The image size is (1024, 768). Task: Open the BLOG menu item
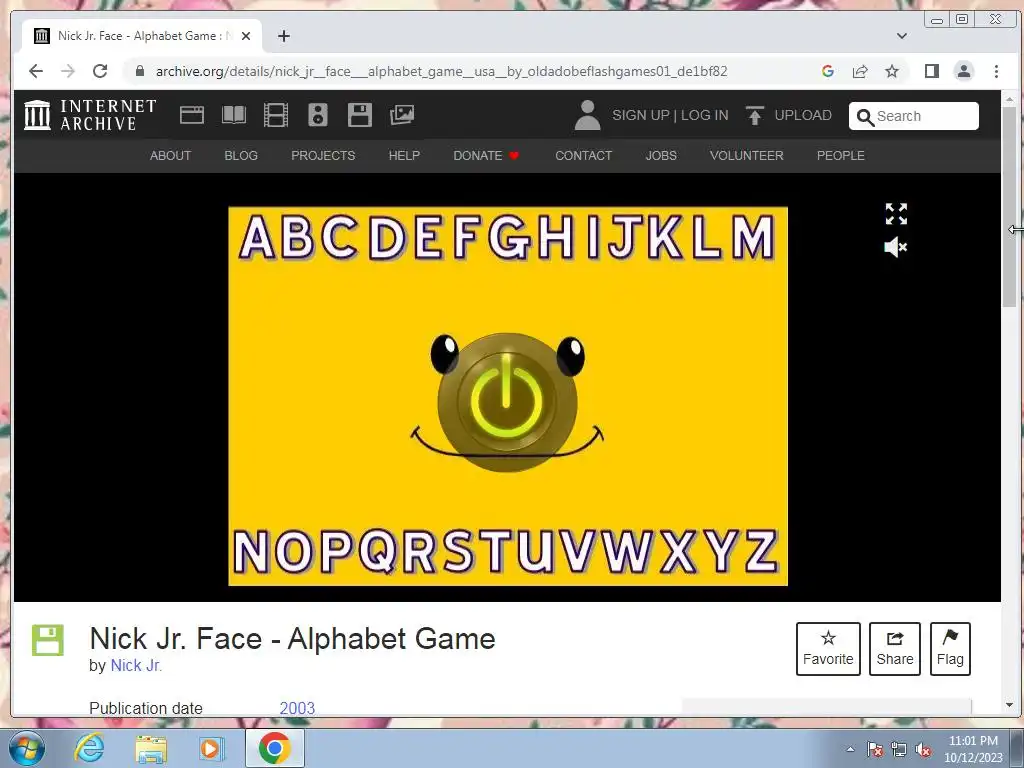pos(241,156)
